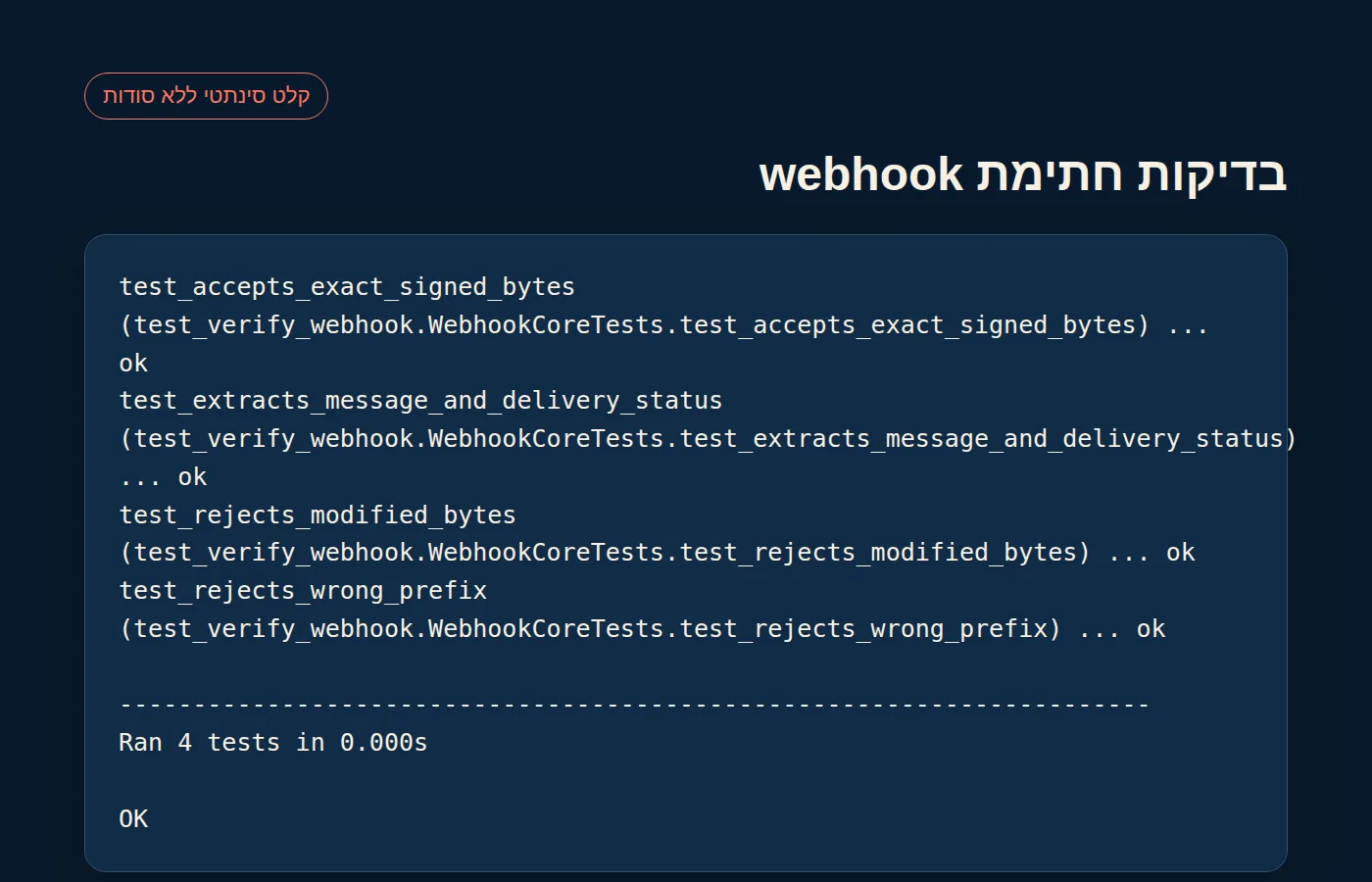Click the badge 'קלט סינתטי ללא סודות'
1372x882 pixels.
206,96
